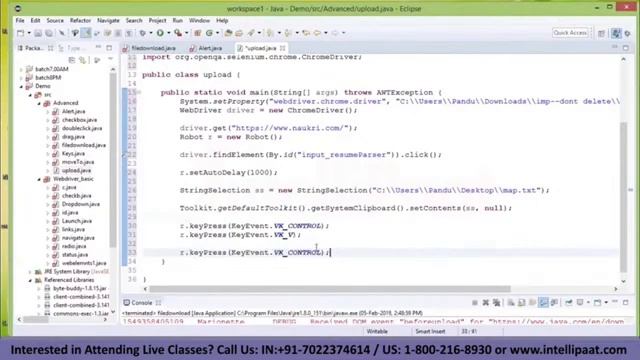The width and height of the screenshot is (640, 360).
Task: Minimize the Package Explorer view
Action: coord(98,48)
